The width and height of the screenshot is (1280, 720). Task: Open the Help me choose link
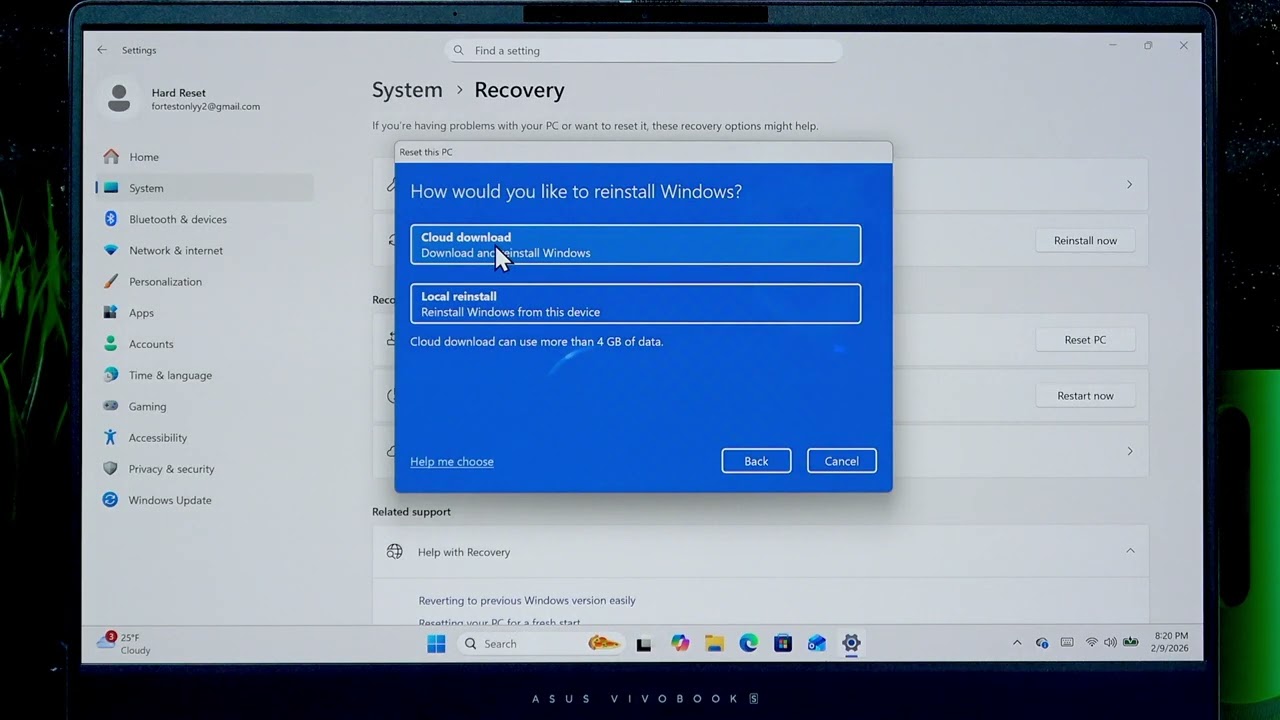pyautogui.click(x=452, y=462)
